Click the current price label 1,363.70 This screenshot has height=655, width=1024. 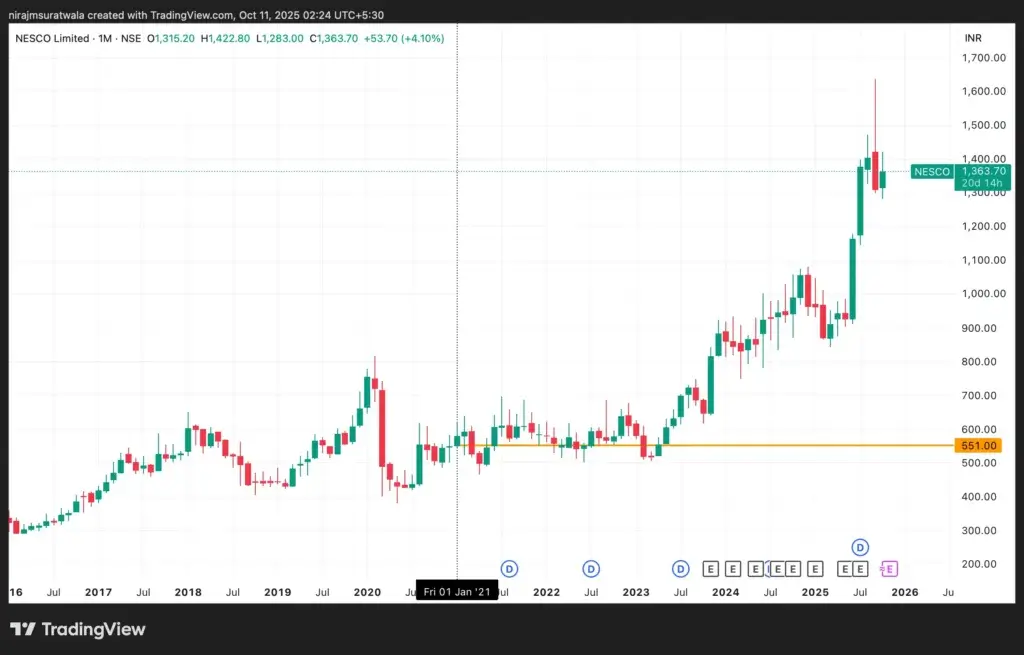tap(984, 171)
